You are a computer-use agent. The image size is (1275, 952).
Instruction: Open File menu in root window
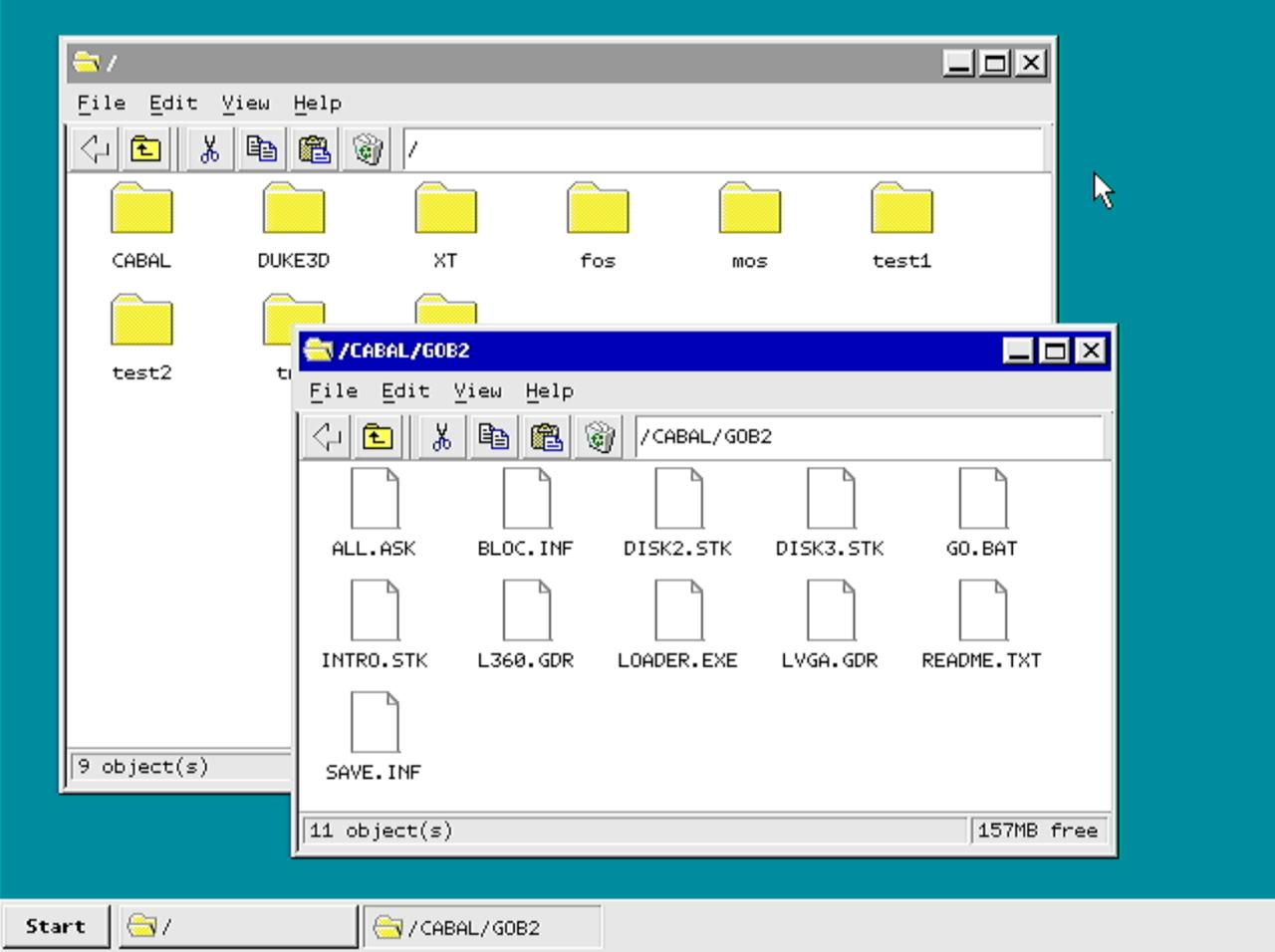pyautogui.click(x=102, y=103)
